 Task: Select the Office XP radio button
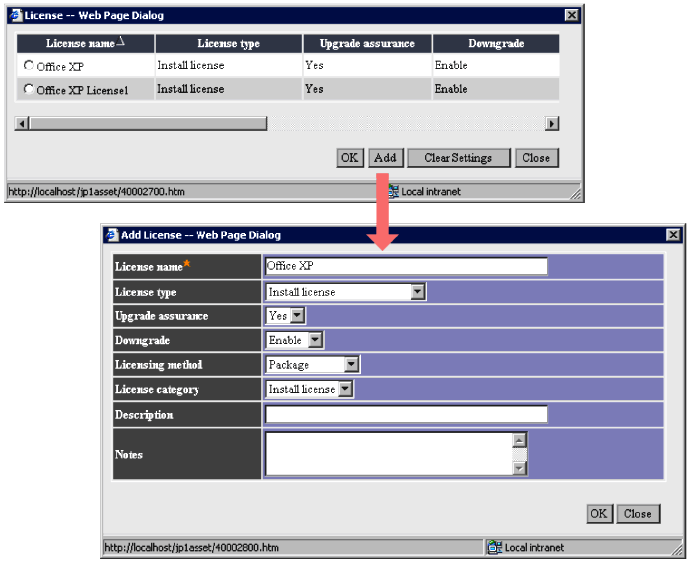[28, 66]
